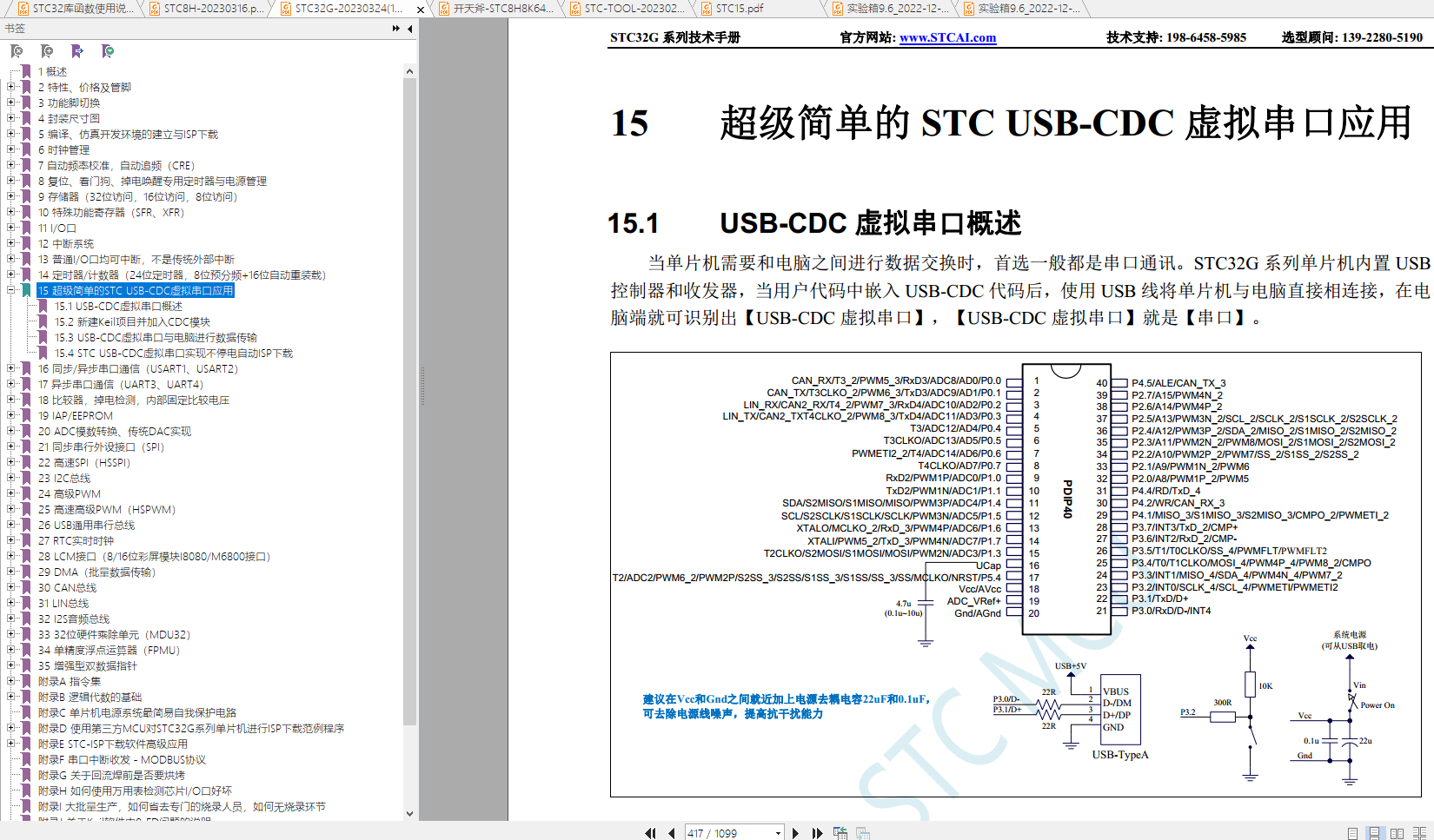
Task: Click the next view icon
Action: pos(863,833)
